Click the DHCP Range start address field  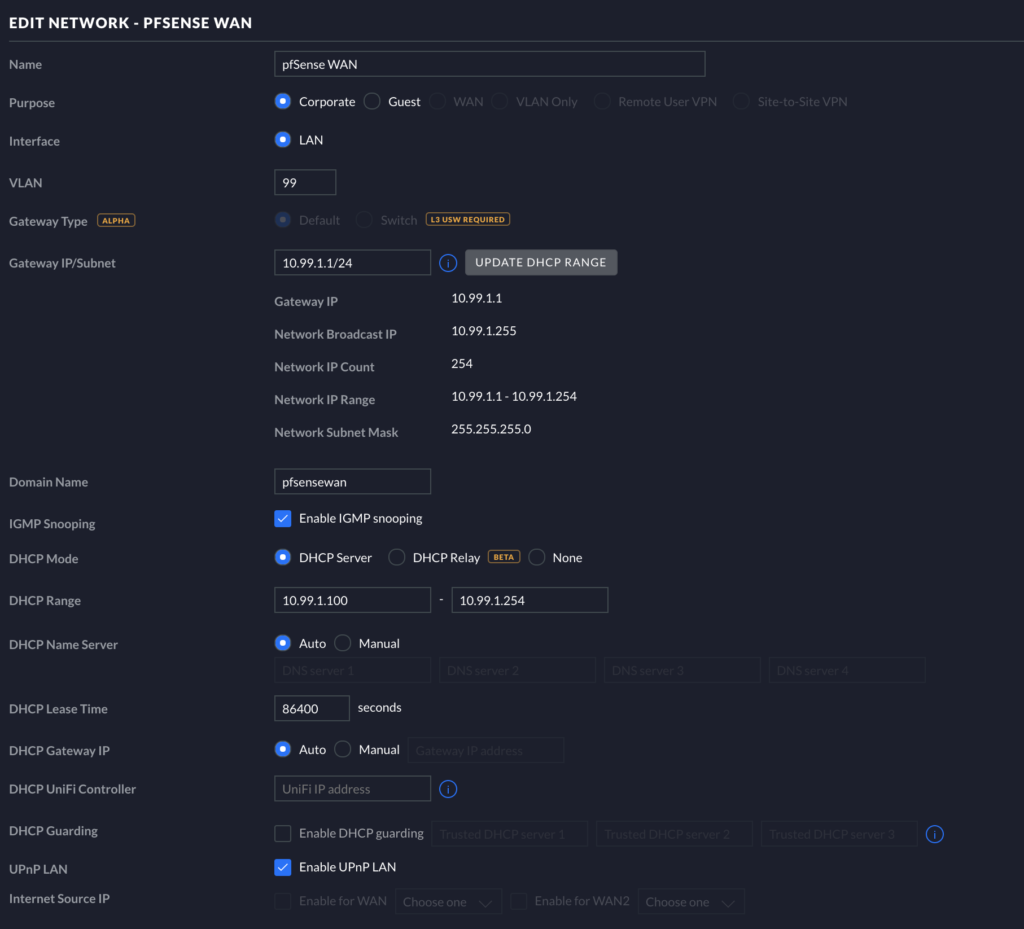pyautogui.click(x=352, y=600)
